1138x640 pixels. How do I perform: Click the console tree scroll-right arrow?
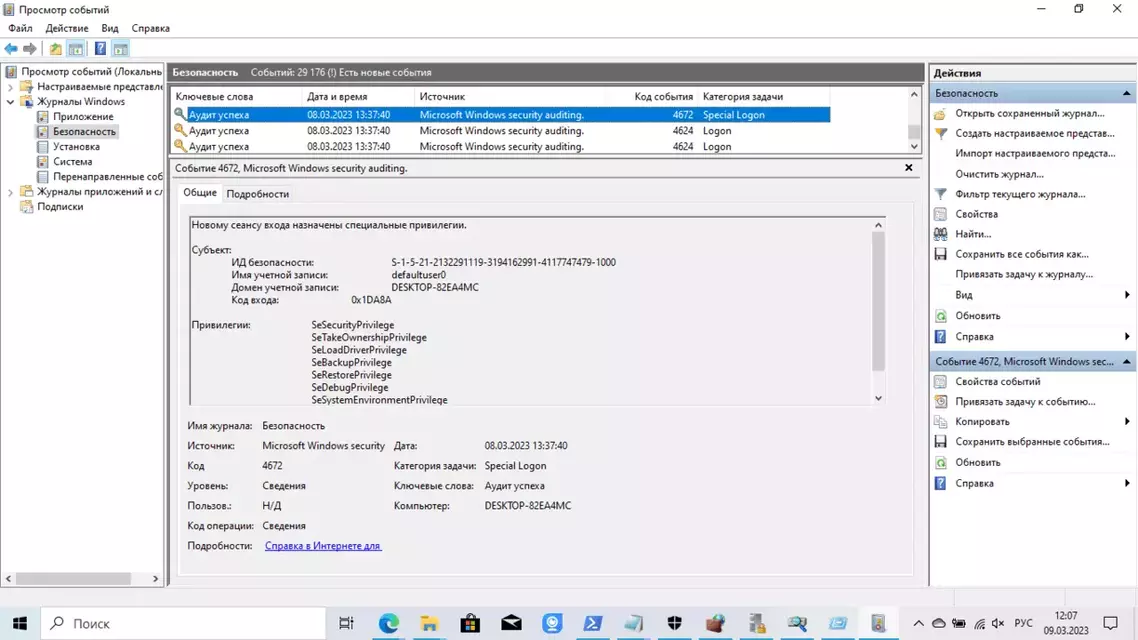(x=155, y=578)
